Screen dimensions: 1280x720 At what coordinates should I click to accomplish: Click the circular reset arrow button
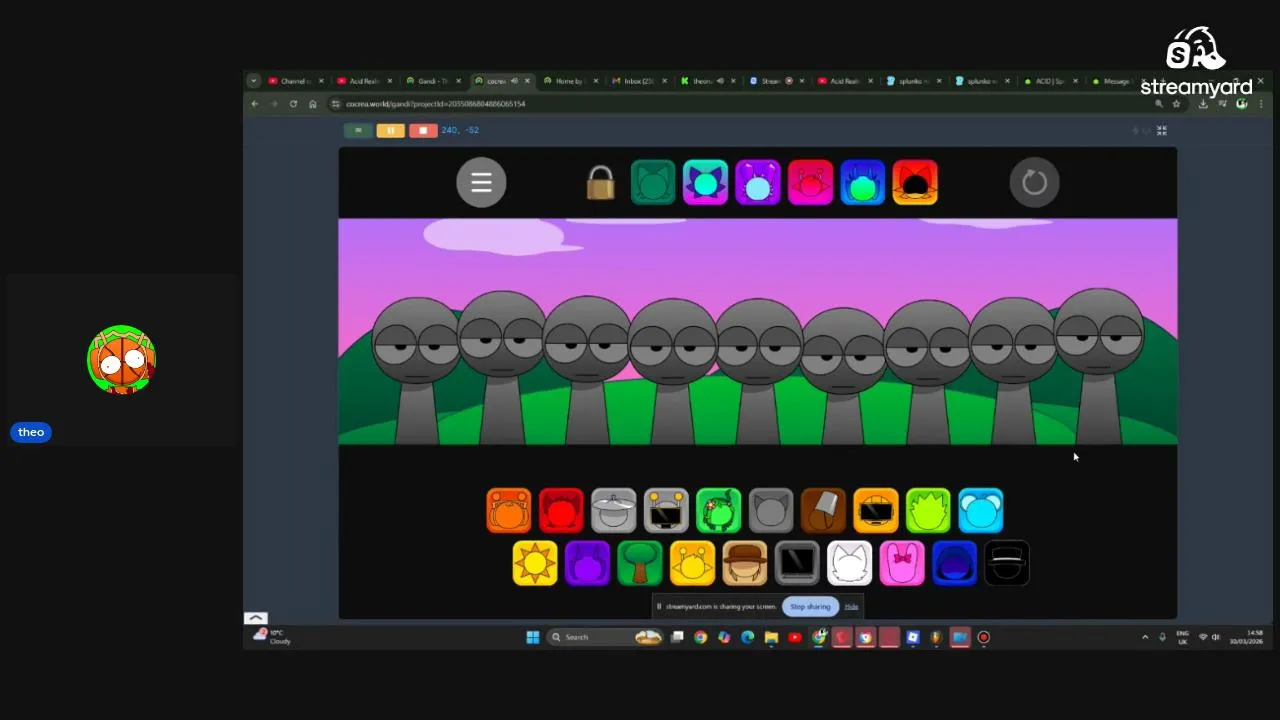[x=1034, y=182]
